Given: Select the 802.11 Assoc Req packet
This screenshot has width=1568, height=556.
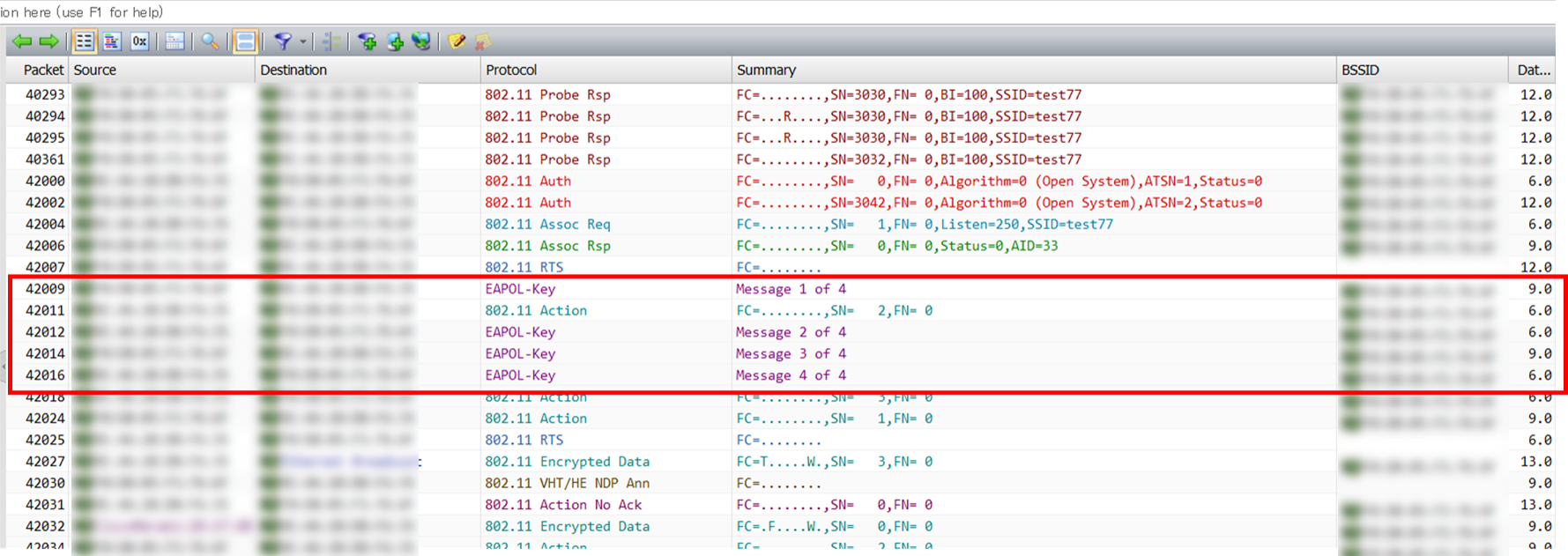Looking at the screenshot, I should pyautogui.click(x=781, y=224).
